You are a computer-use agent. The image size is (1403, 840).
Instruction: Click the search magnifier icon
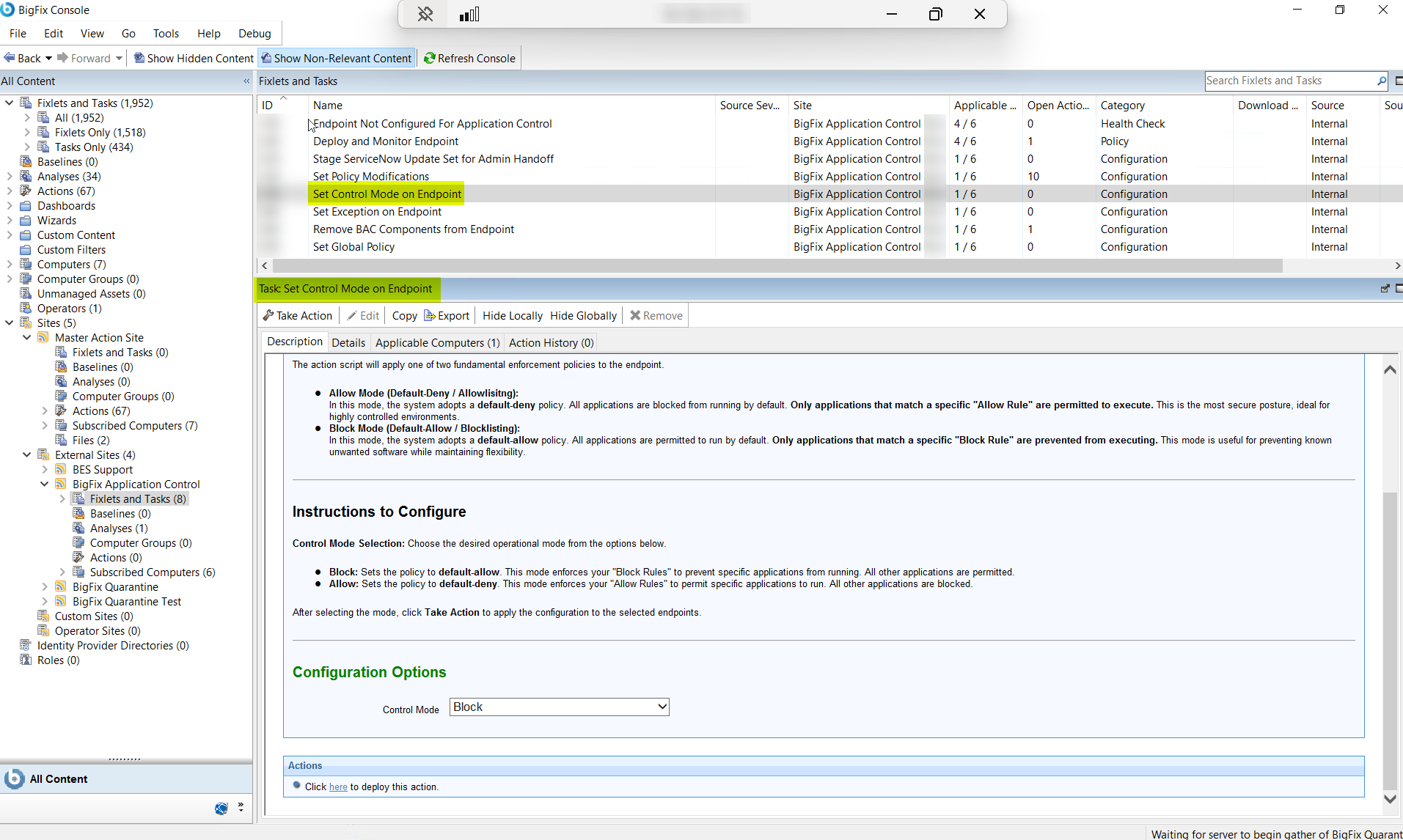click(1382, 81)
